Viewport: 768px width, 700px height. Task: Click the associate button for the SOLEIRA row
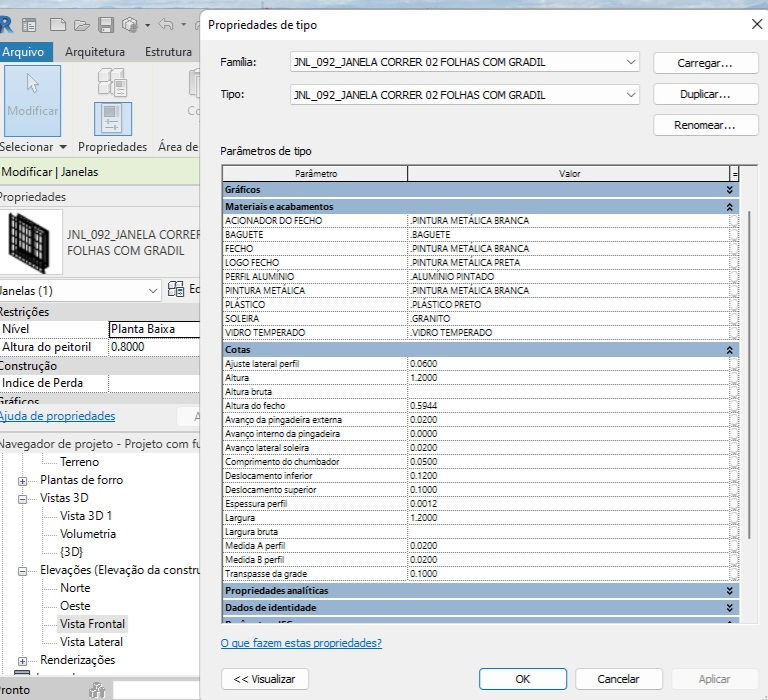coord(734,319)
